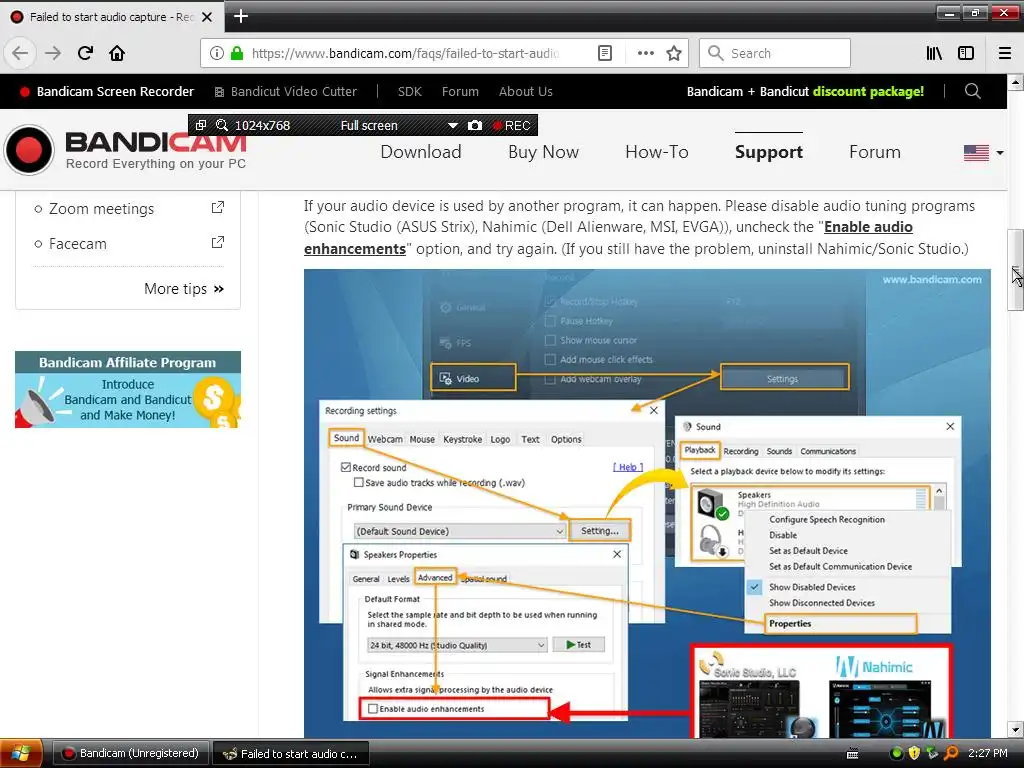Expand More tips in the sidebar

click(184, 289)
